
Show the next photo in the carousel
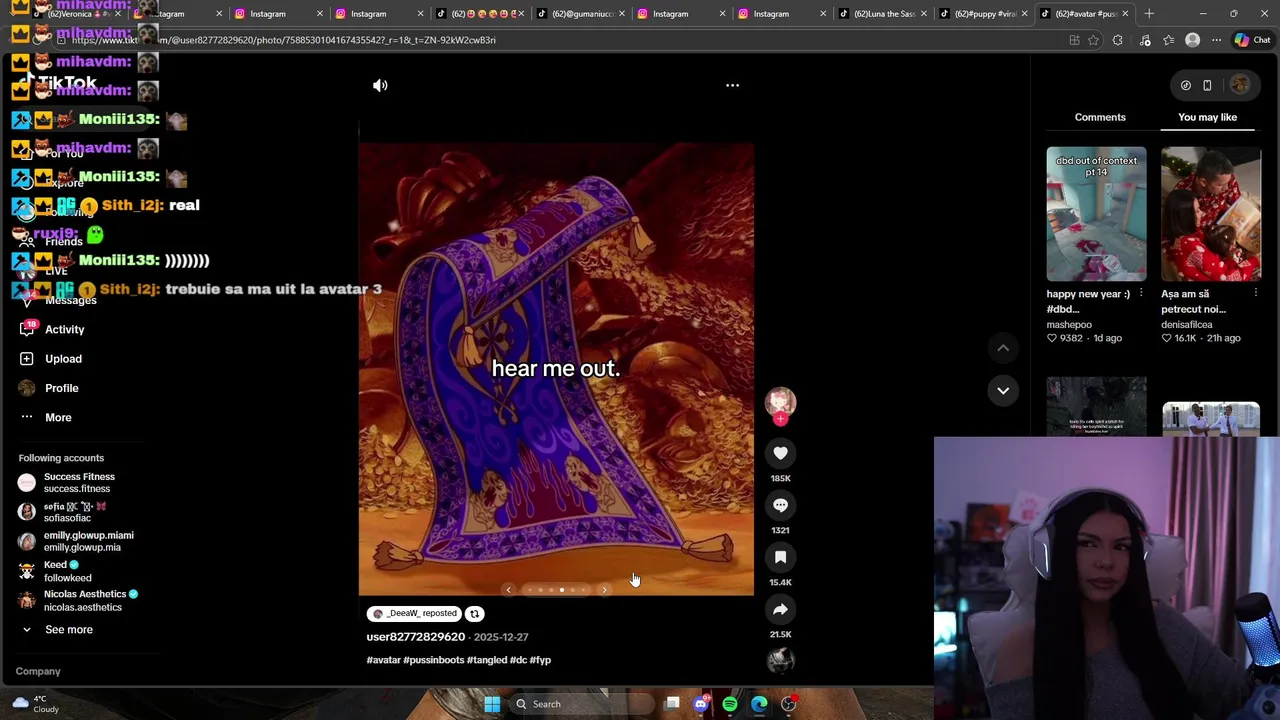coord(604,590)
